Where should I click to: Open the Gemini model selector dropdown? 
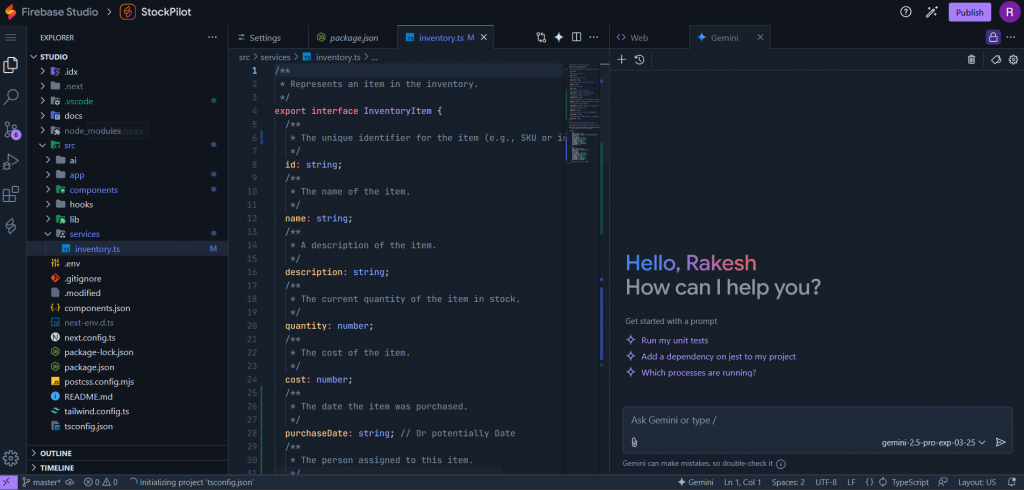coord(933,442)
